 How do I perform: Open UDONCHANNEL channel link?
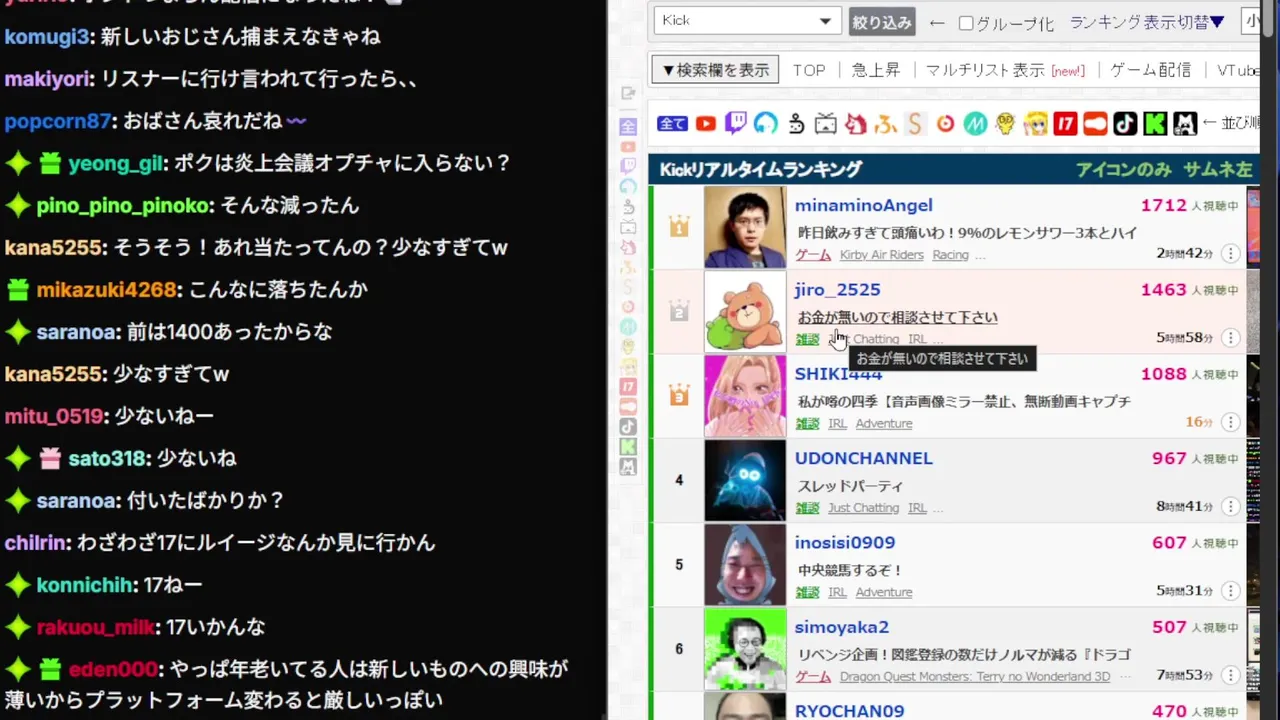pyautogui.click(x=863, y=458)
